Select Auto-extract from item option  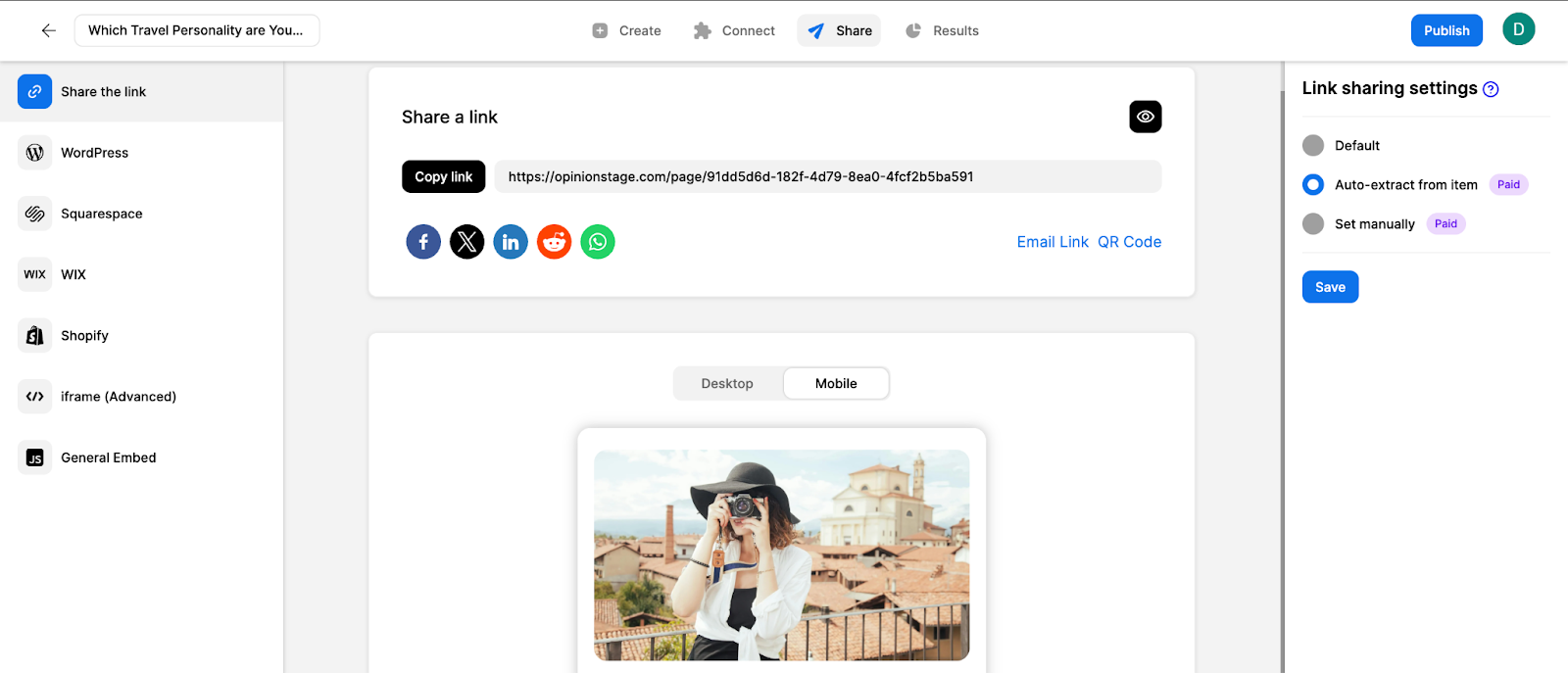point(1313,185)
